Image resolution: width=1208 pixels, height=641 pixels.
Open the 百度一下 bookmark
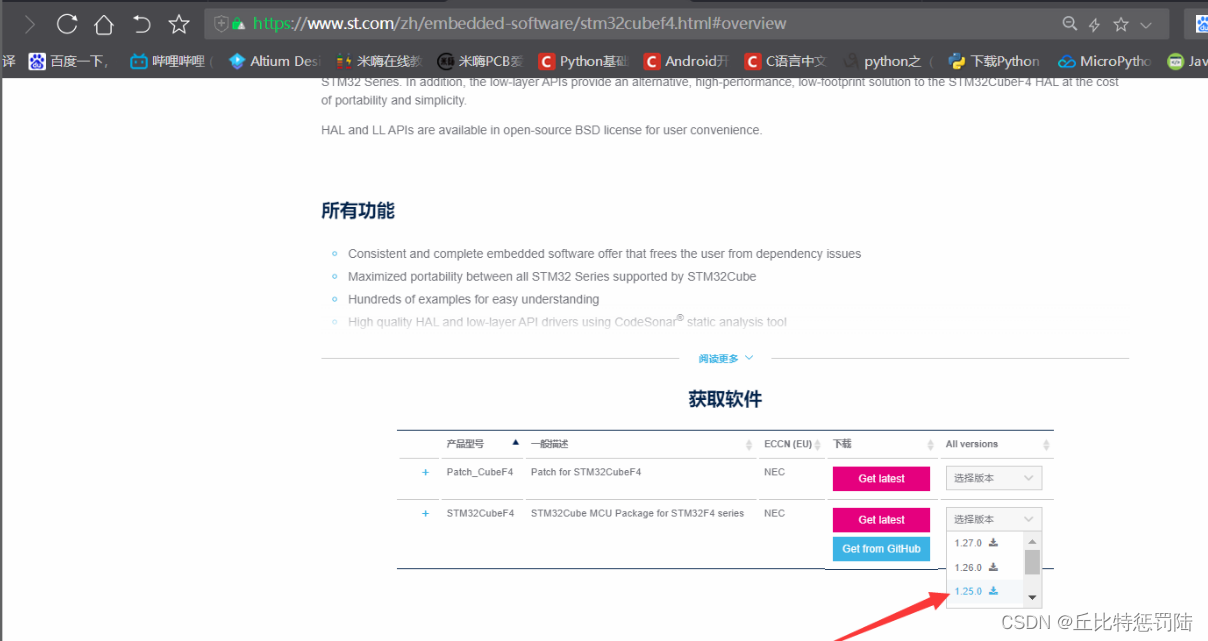(x=68, y=61)
